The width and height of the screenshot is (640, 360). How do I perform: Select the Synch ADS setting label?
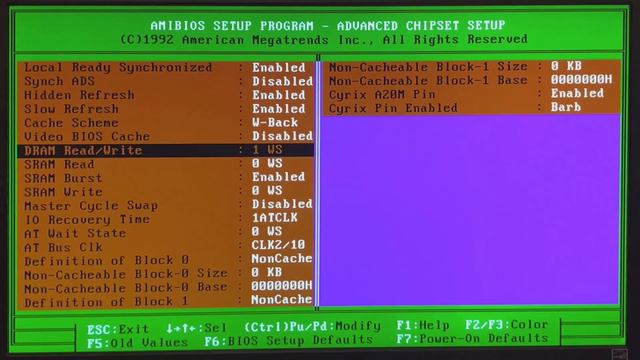[59, 82]
